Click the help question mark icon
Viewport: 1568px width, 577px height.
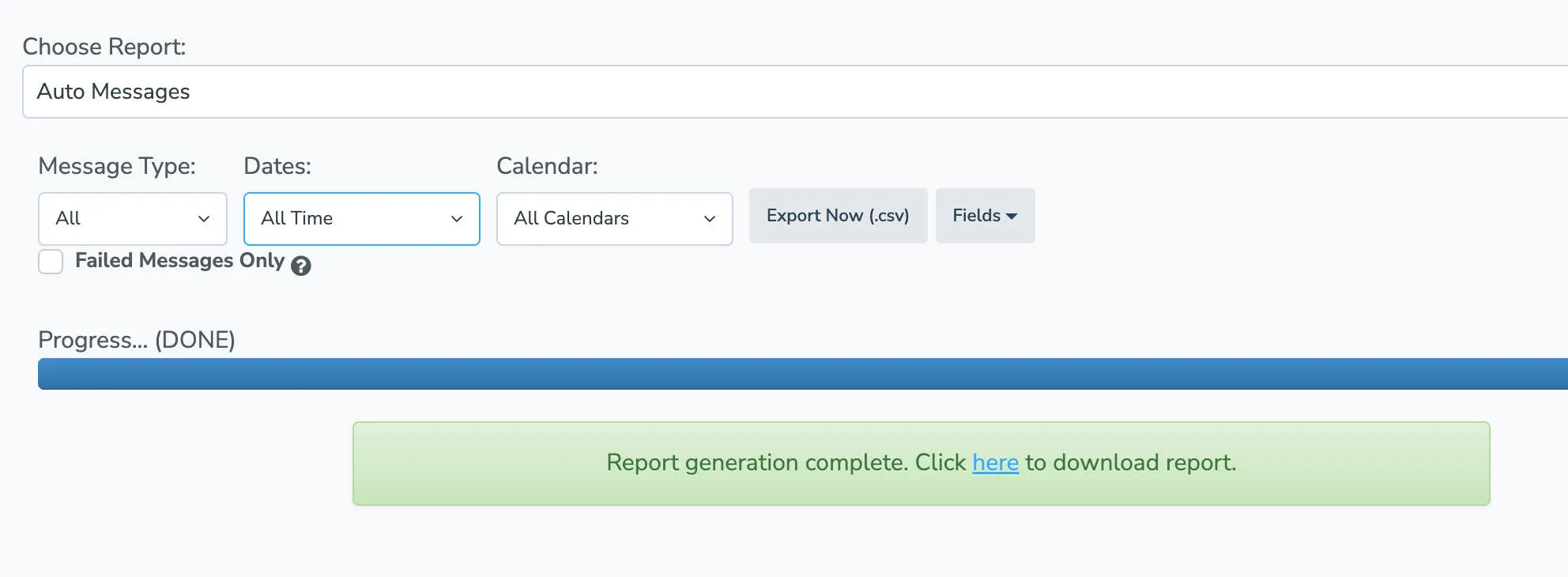[x=300, y=266]
